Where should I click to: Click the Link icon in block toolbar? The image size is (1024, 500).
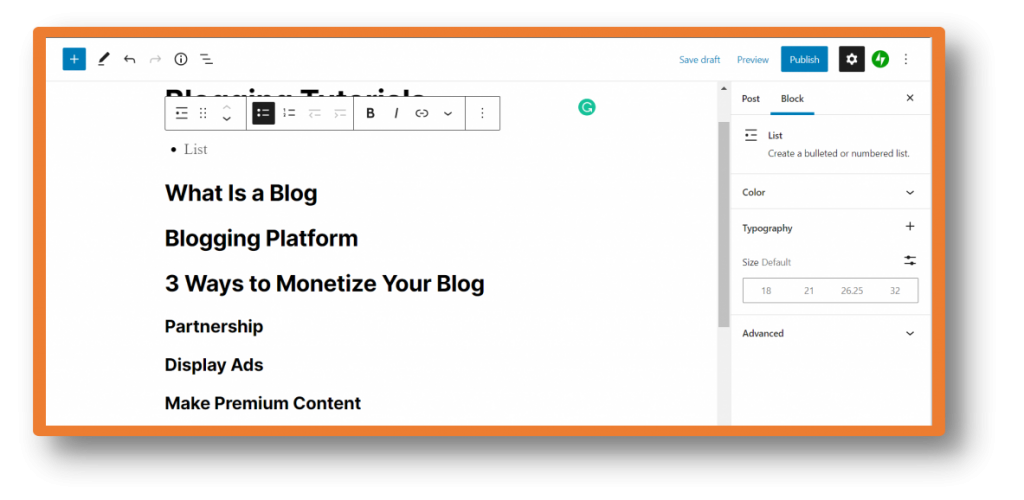(422, 113)
